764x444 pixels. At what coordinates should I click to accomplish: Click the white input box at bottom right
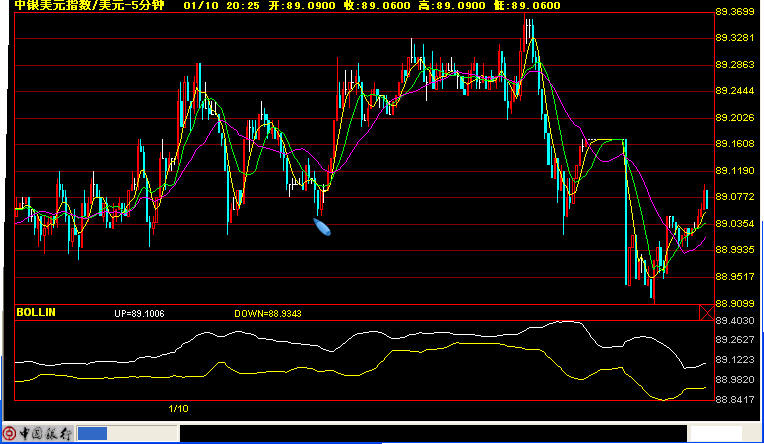(x=716, y=433)
